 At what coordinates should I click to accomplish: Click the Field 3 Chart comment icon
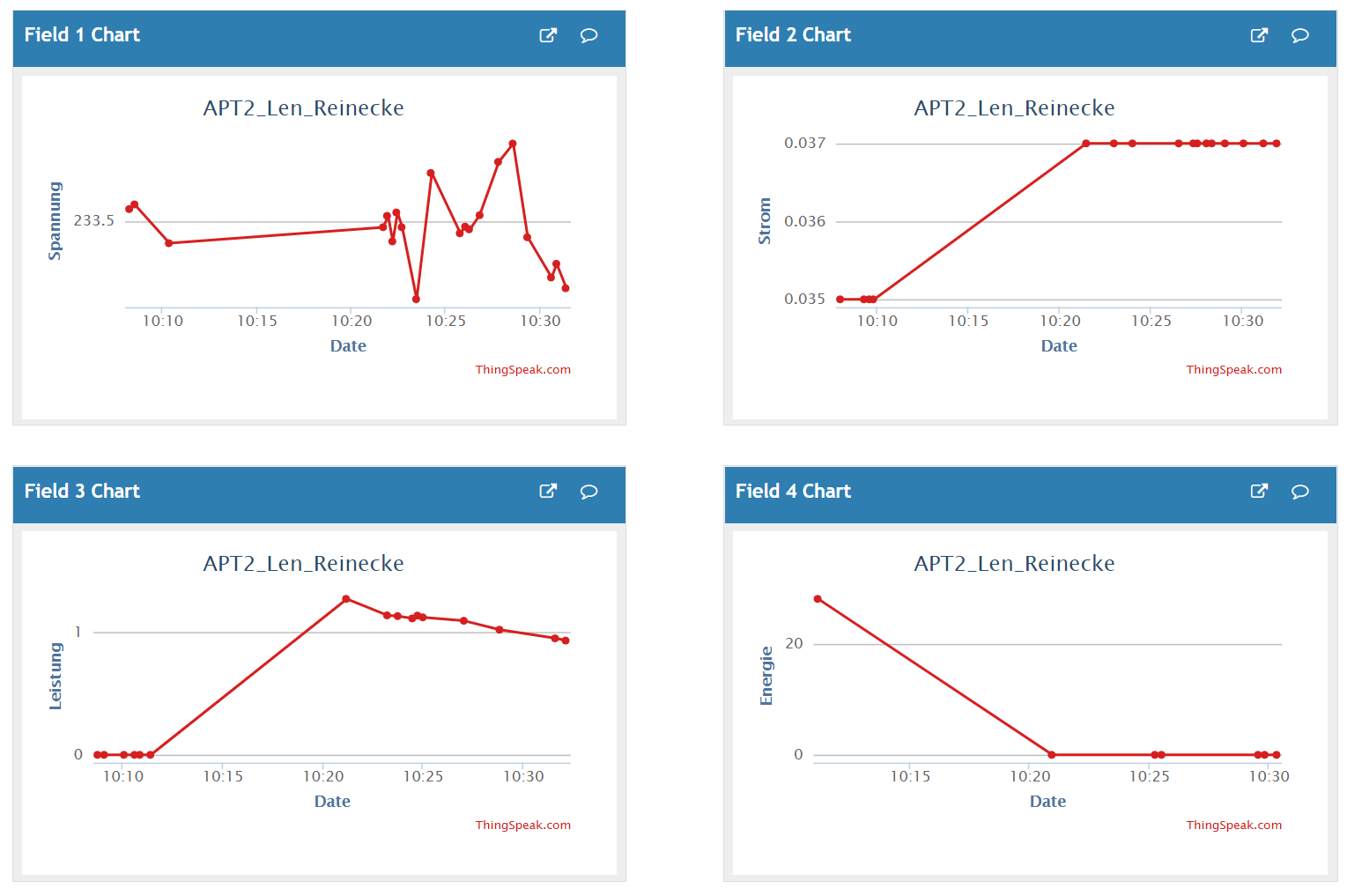[x=588, y=491]
